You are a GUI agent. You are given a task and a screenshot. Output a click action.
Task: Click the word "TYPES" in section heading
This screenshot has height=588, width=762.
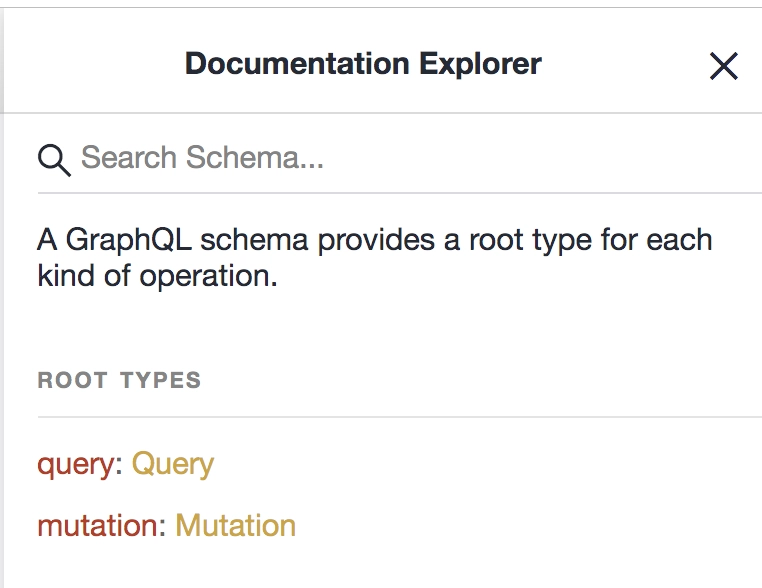pos(160,380)
